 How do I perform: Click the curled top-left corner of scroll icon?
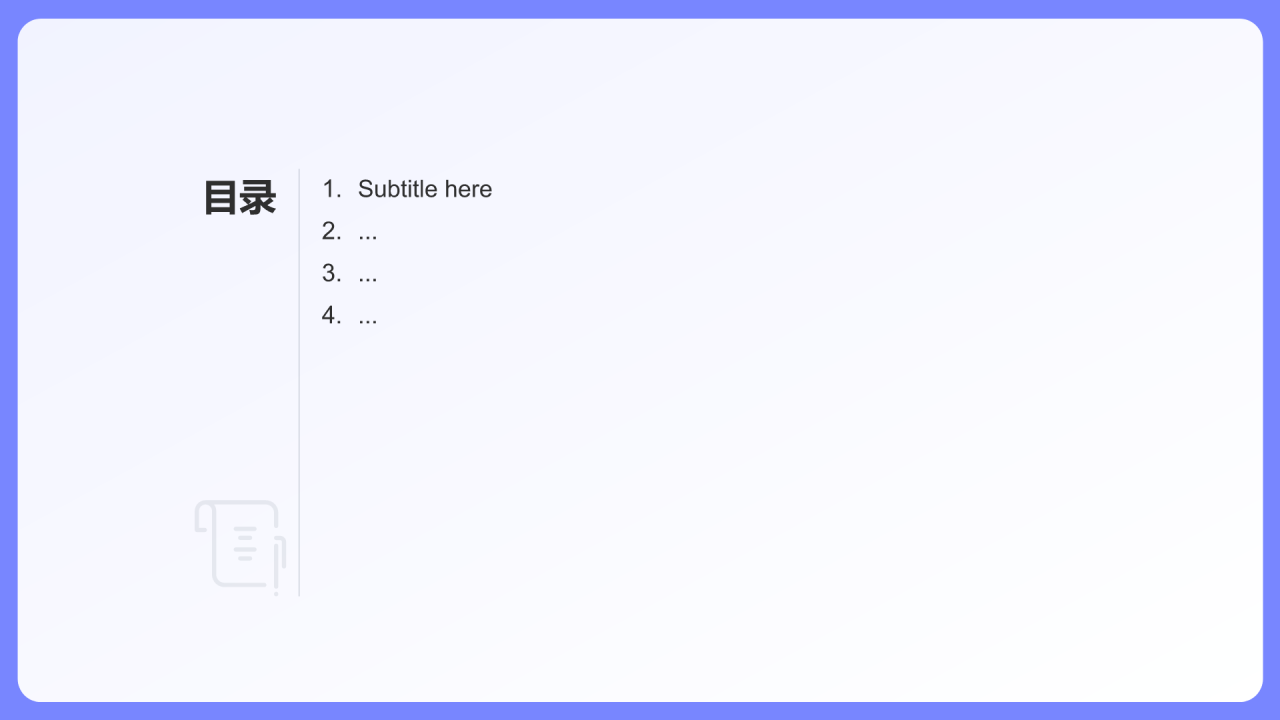204,517
